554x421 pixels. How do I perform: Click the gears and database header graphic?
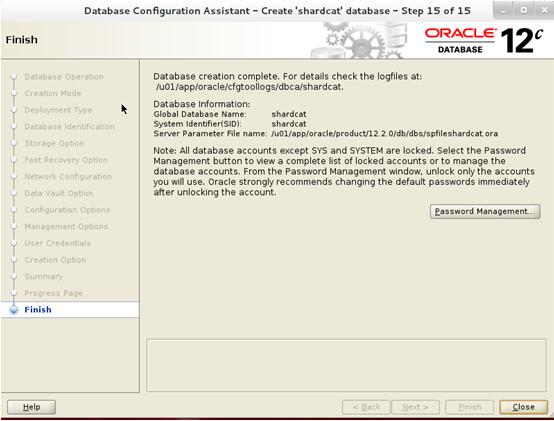tap(359, 40)
